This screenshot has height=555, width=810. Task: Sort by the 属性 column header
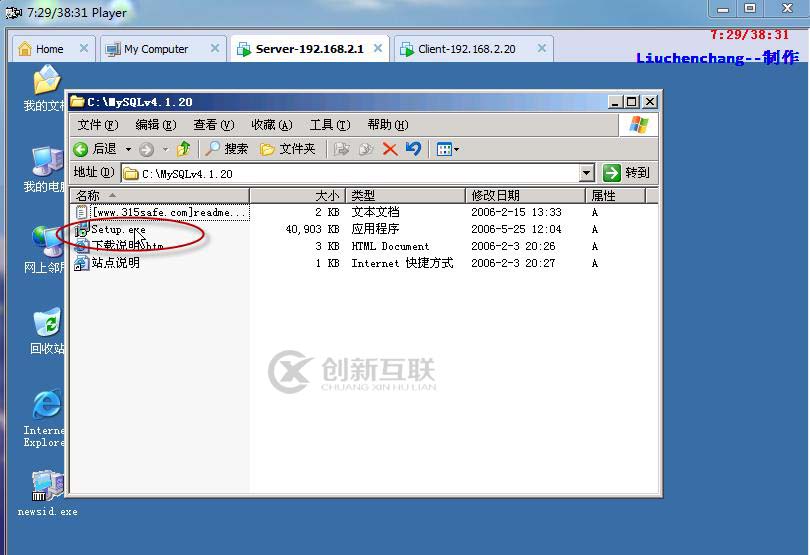pos(615,195)
